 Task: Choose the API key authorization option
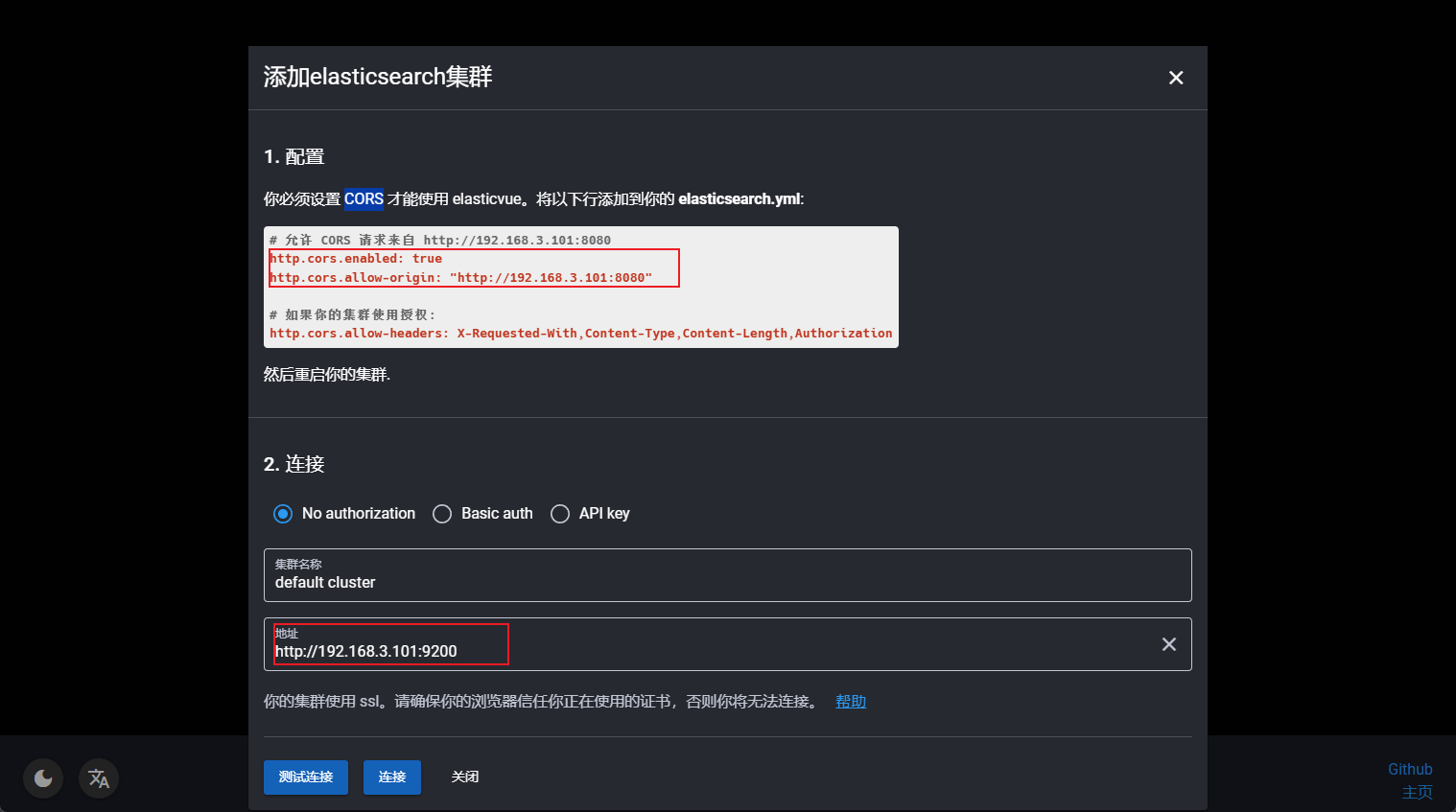(x=560, y=514)
